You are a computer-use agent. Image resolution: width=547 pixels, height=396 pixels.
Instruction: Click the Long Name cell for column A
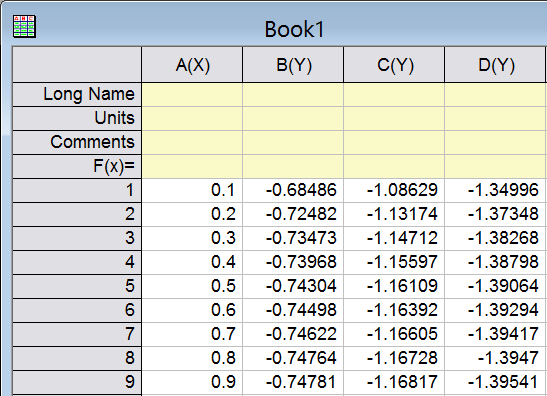point(192,95)
